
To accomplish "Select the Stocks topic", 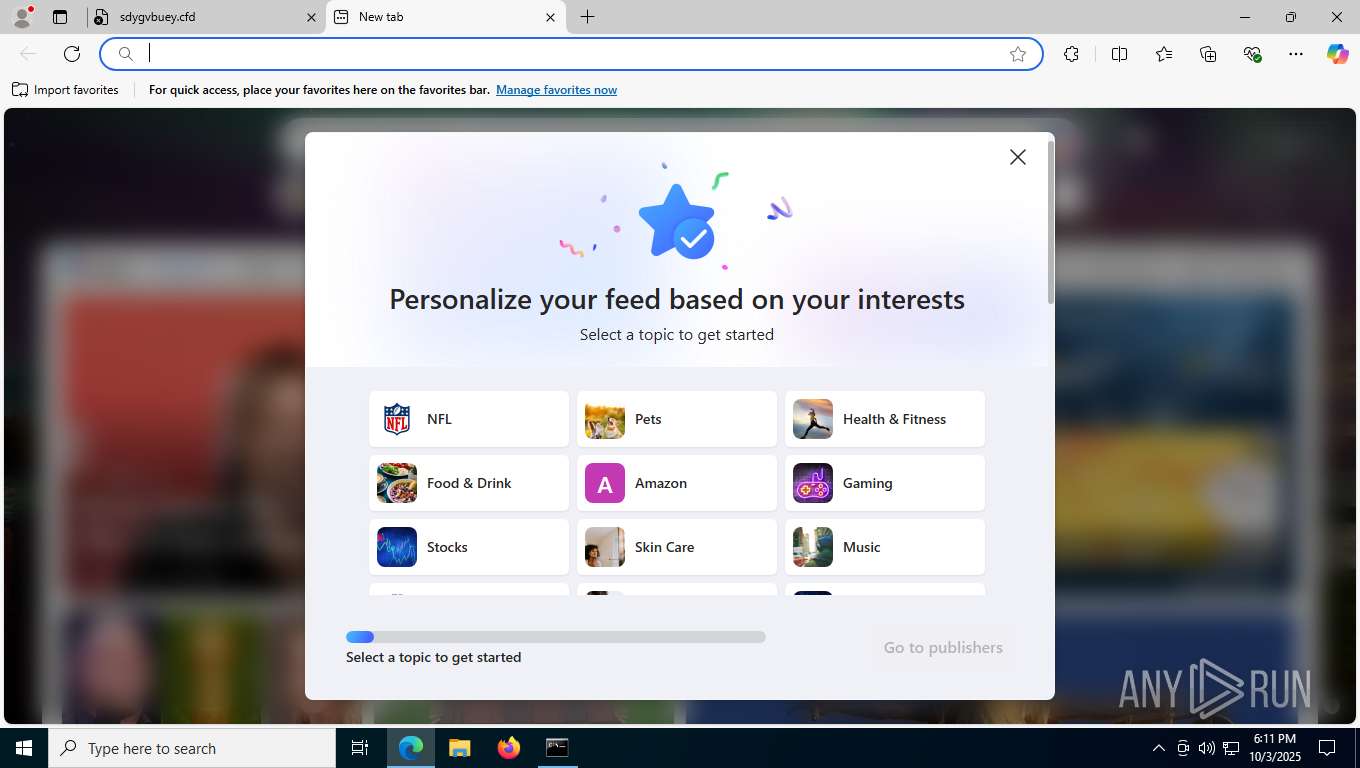I will point(469,547).
